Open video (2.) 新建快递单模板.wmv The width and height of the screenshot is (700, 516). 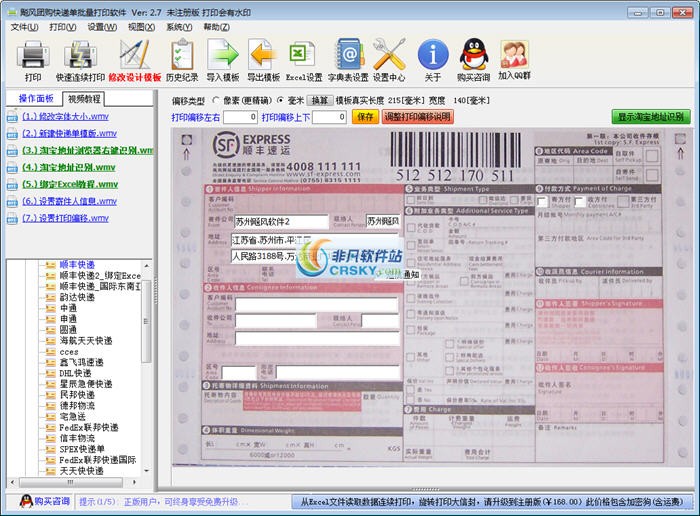(70, 133)
